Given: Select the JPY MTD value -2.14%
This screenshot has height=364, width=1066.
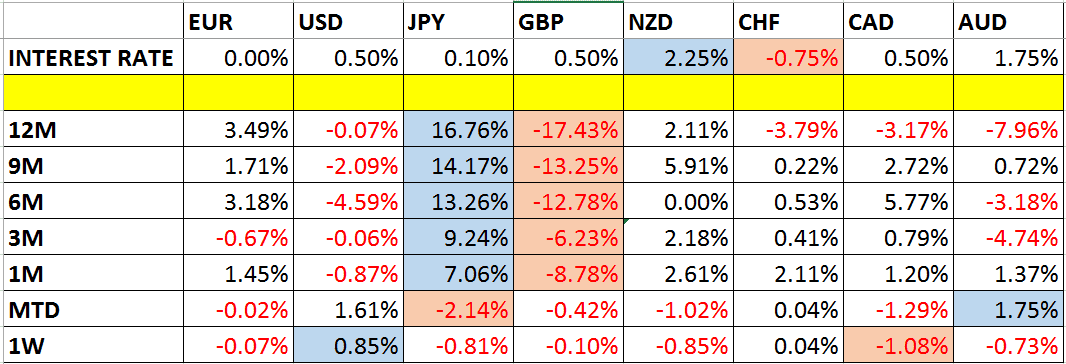Looking at the screenshot, I should [457, 310].
